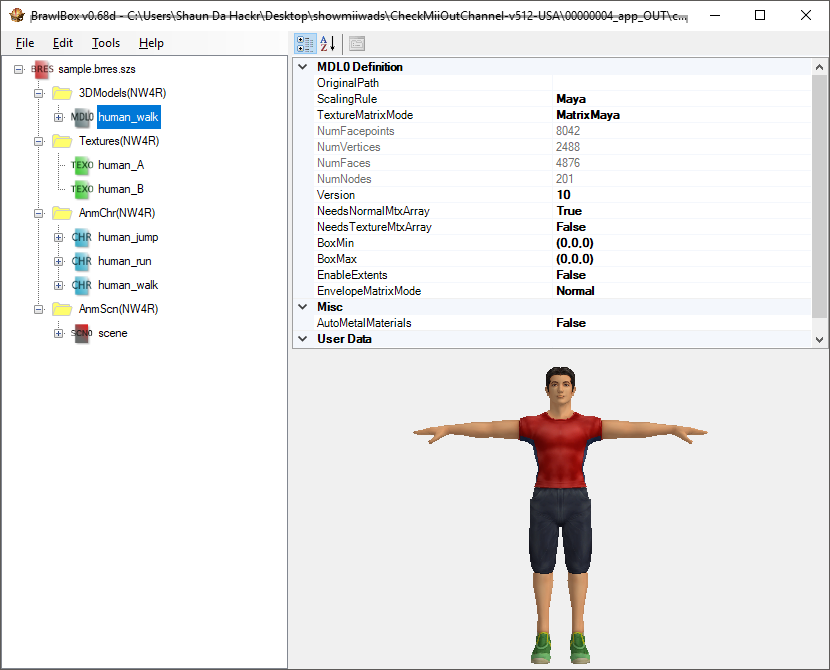The image size is (830, 670).
Task: Click the 3D human model preview
Action: tap(560, 514)
